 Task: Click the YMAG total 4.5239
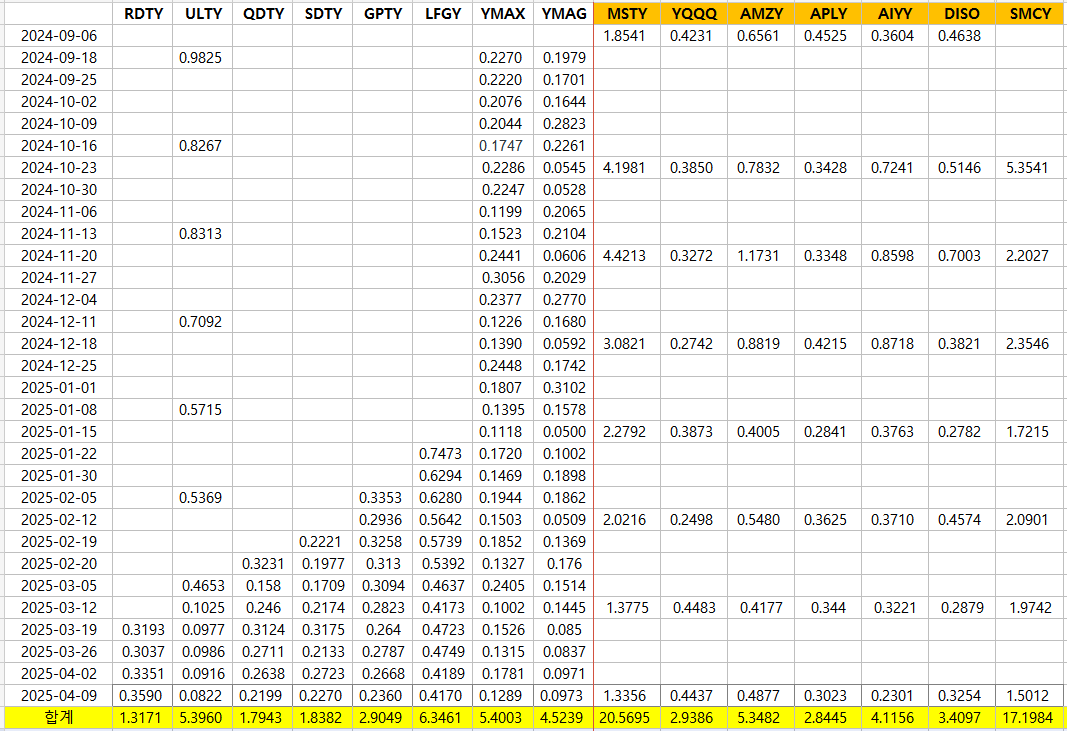(563, 717)
